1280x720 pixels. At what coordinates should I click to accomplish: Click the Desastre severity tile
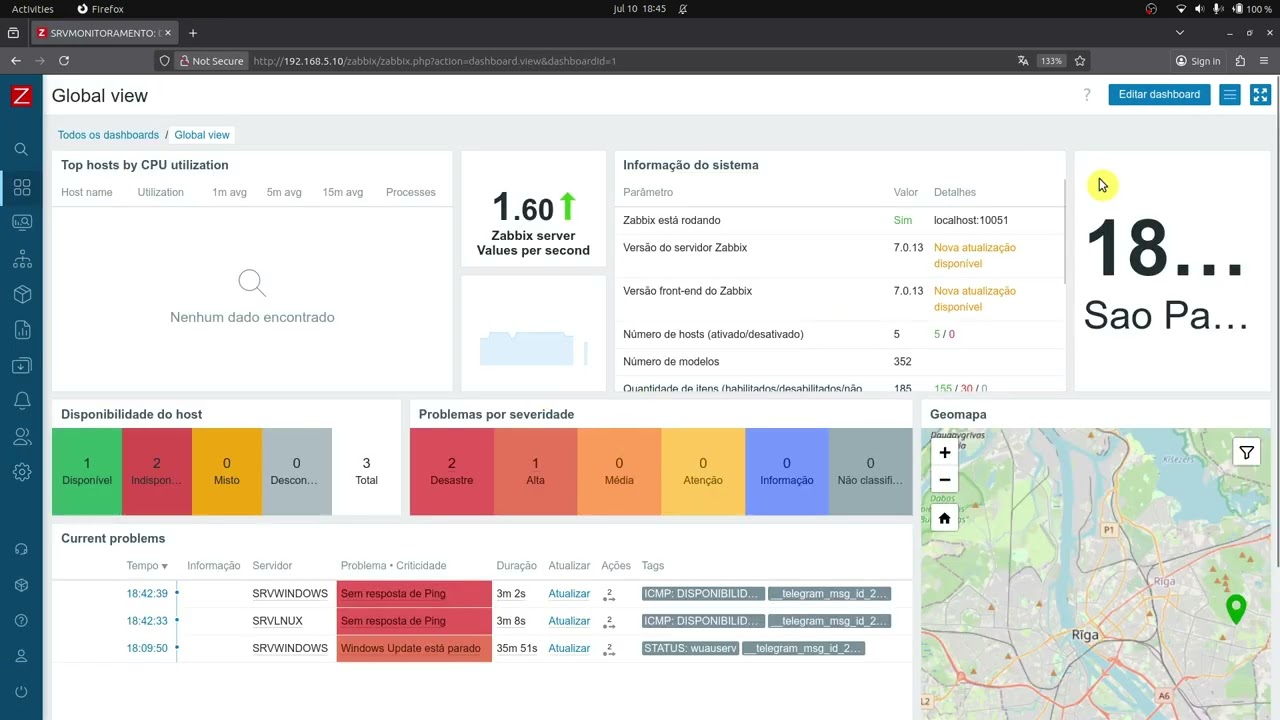coord(452,472)
